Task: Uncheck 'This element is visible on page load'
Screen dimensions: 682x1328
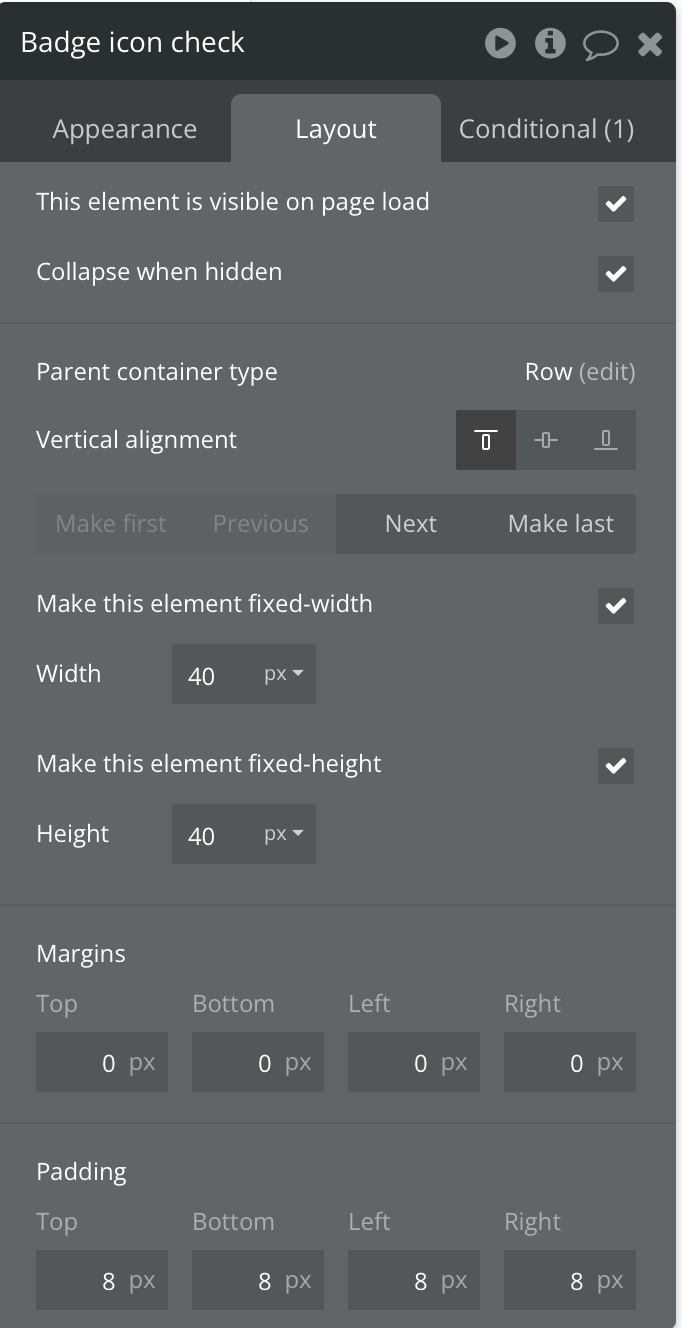Action: click(616, 204)
